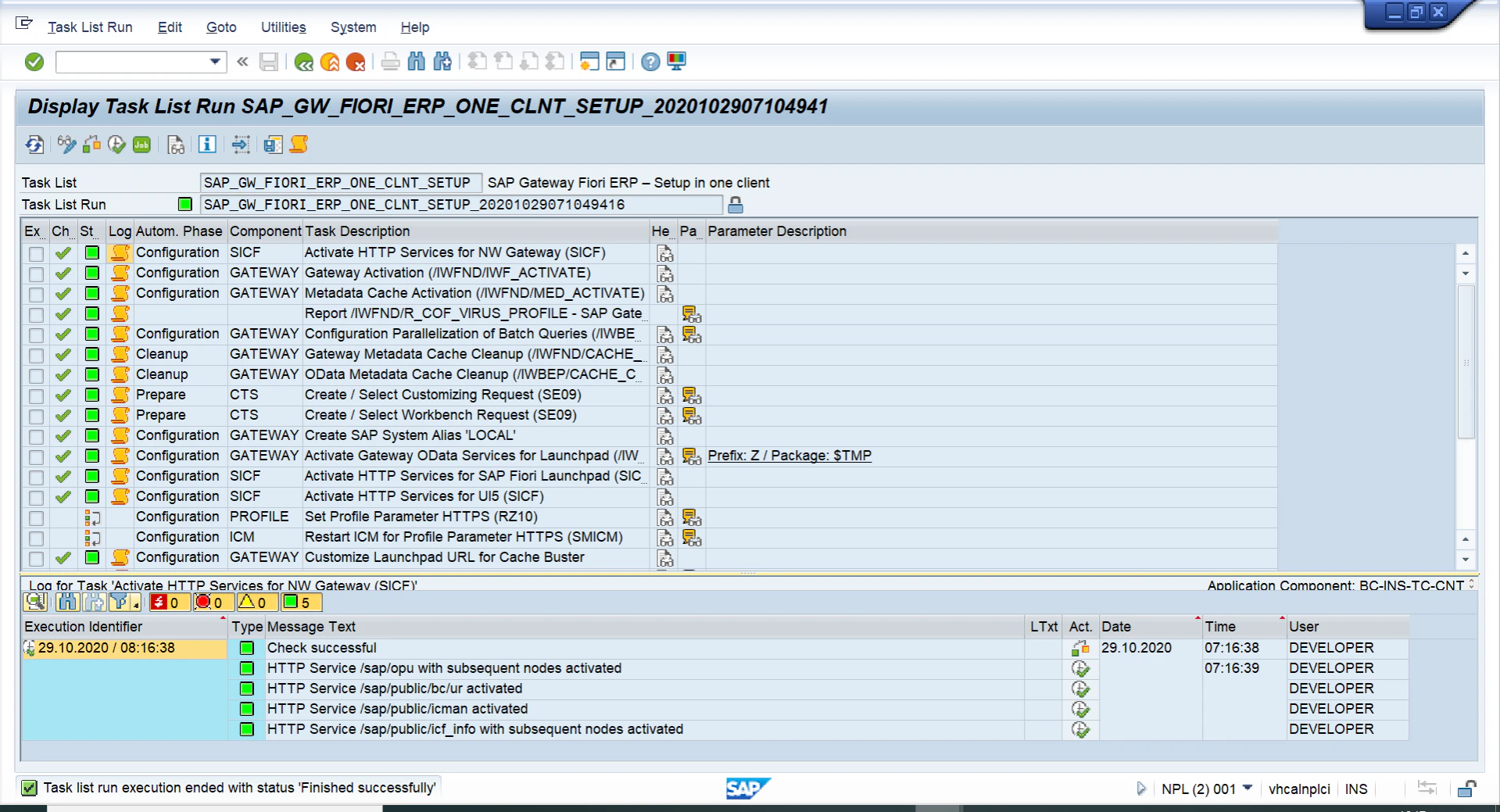The height and width of the screenshot is (812, 1500).
Task: Check the box for Create / Select Workbench Request
Action: (36, 416)
